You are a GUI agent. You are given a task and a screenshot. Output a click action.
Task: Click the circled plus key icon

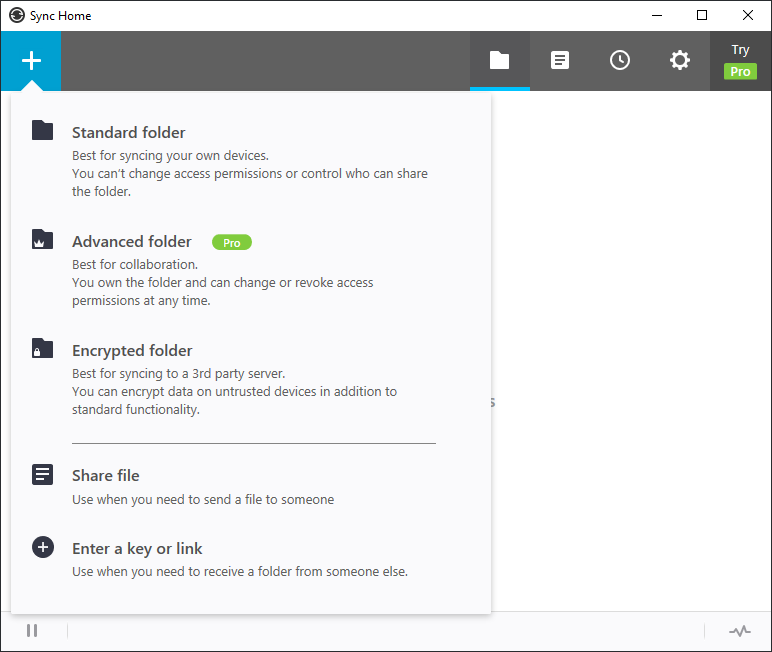[x=42, y=547]
